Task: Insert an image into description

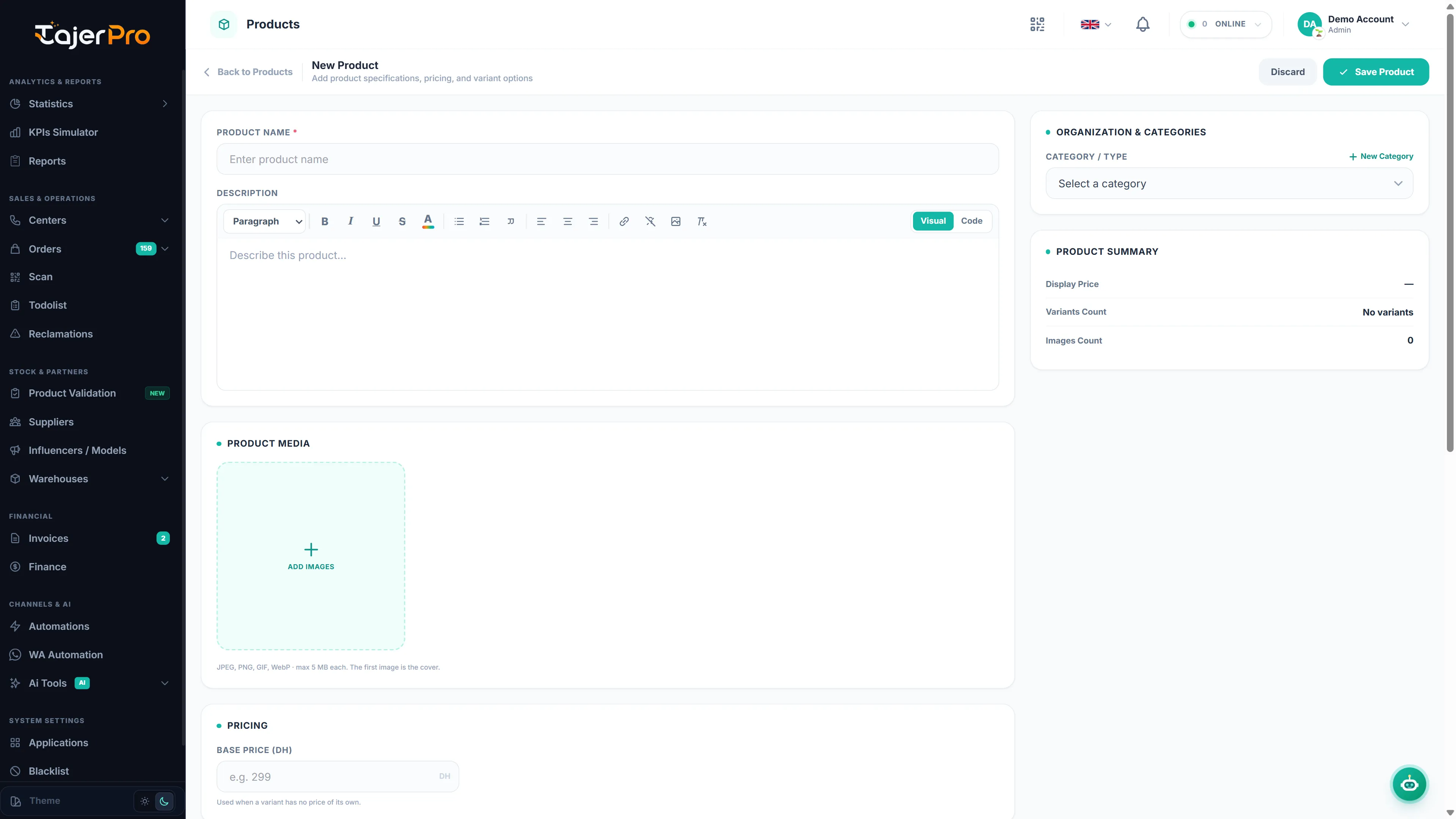Action: click(x=675, y=221)
